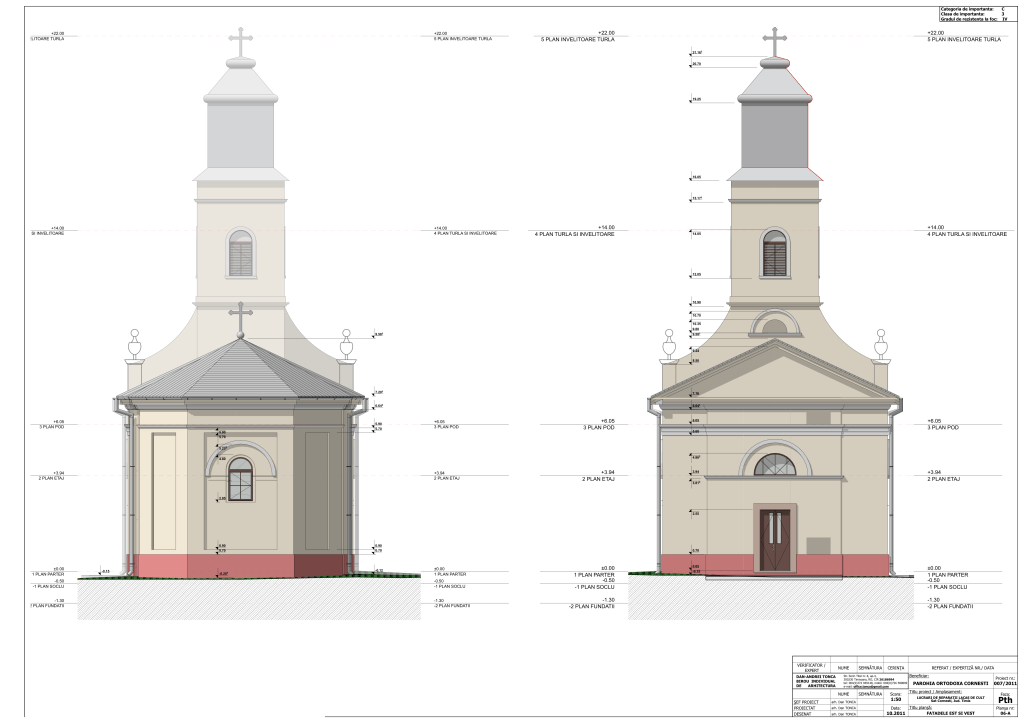
Task: Click the shuttered tower window on left elevation
Action: 240,252
